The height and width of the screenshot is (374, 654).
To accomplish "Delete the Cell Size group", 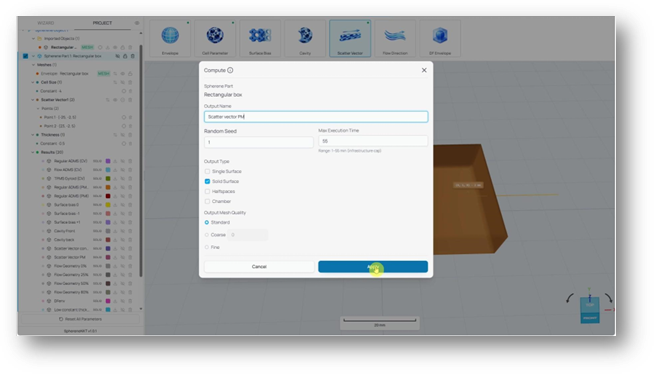I will pos(130,82).
